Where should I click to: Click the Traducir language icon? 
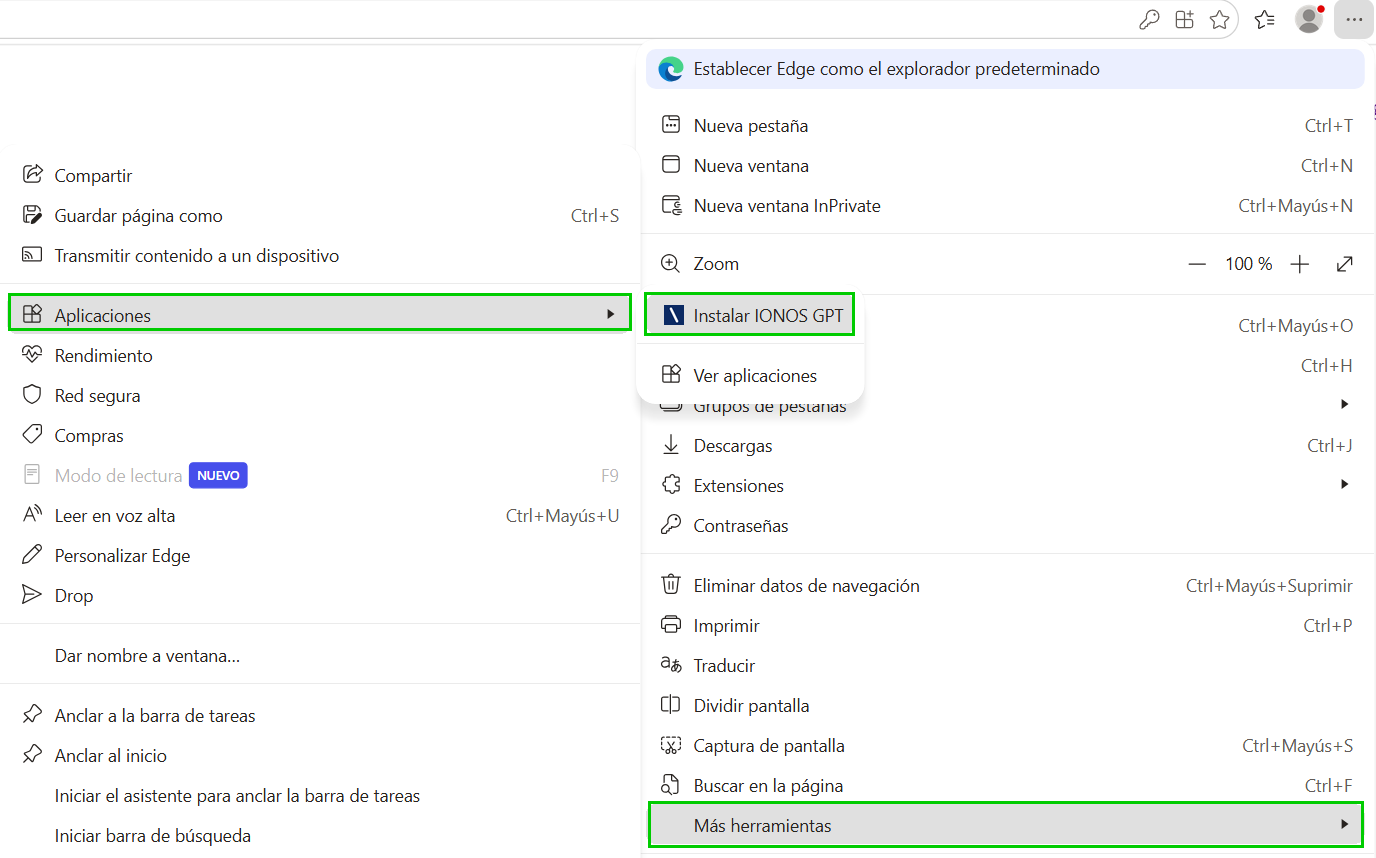[671, 665]
